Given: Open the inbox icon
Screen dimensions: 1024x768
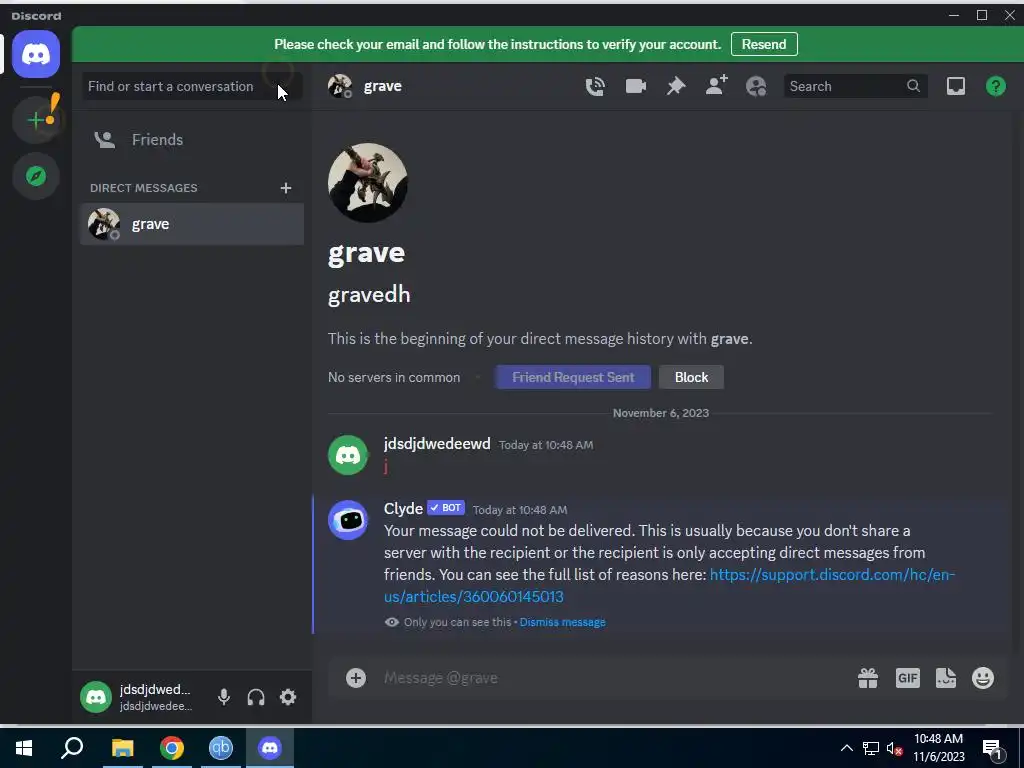Looking at the screenshot, I should [x=955, y=86].
